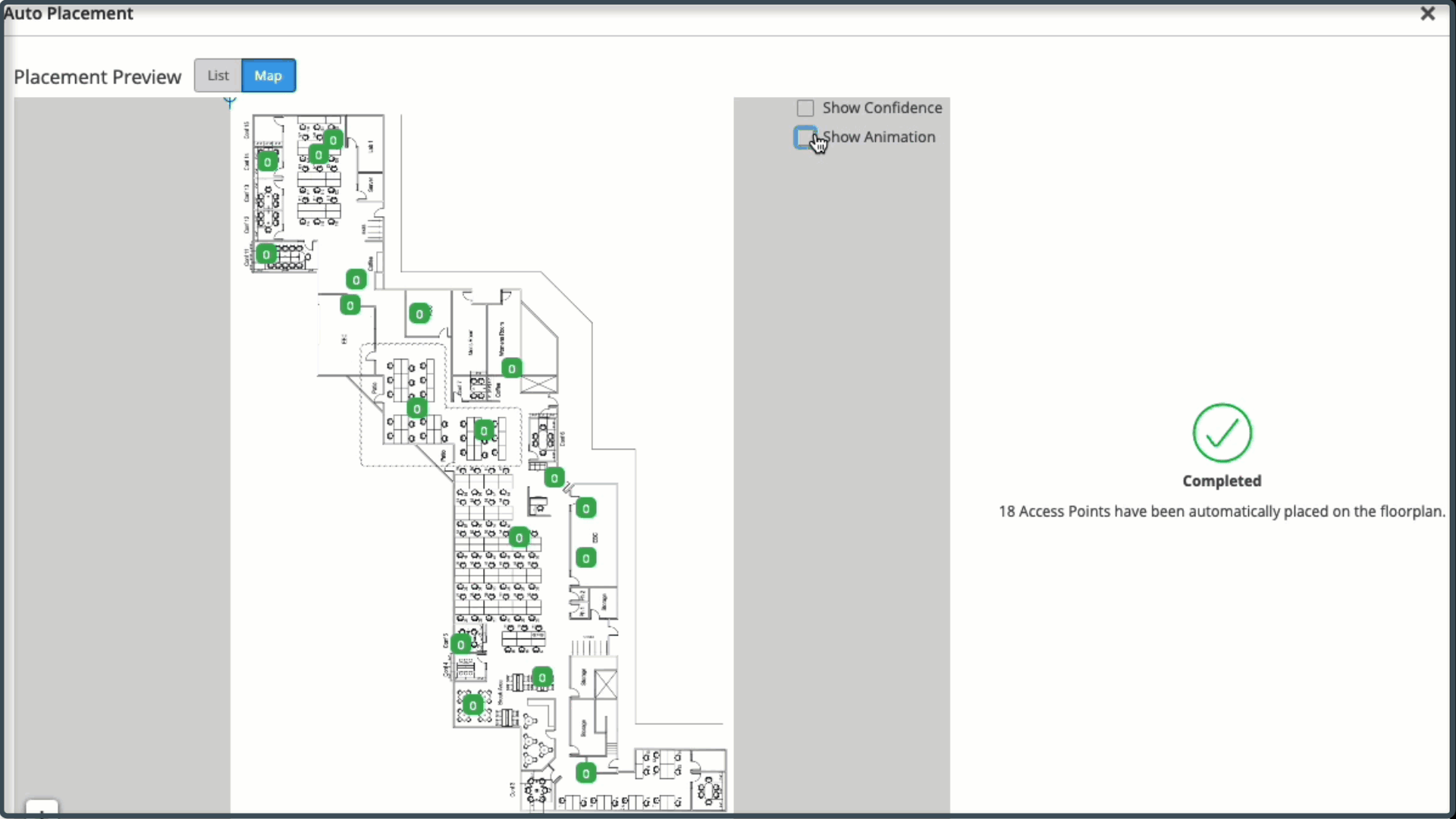Select the access point next to Conf 6

coord(554,478)
